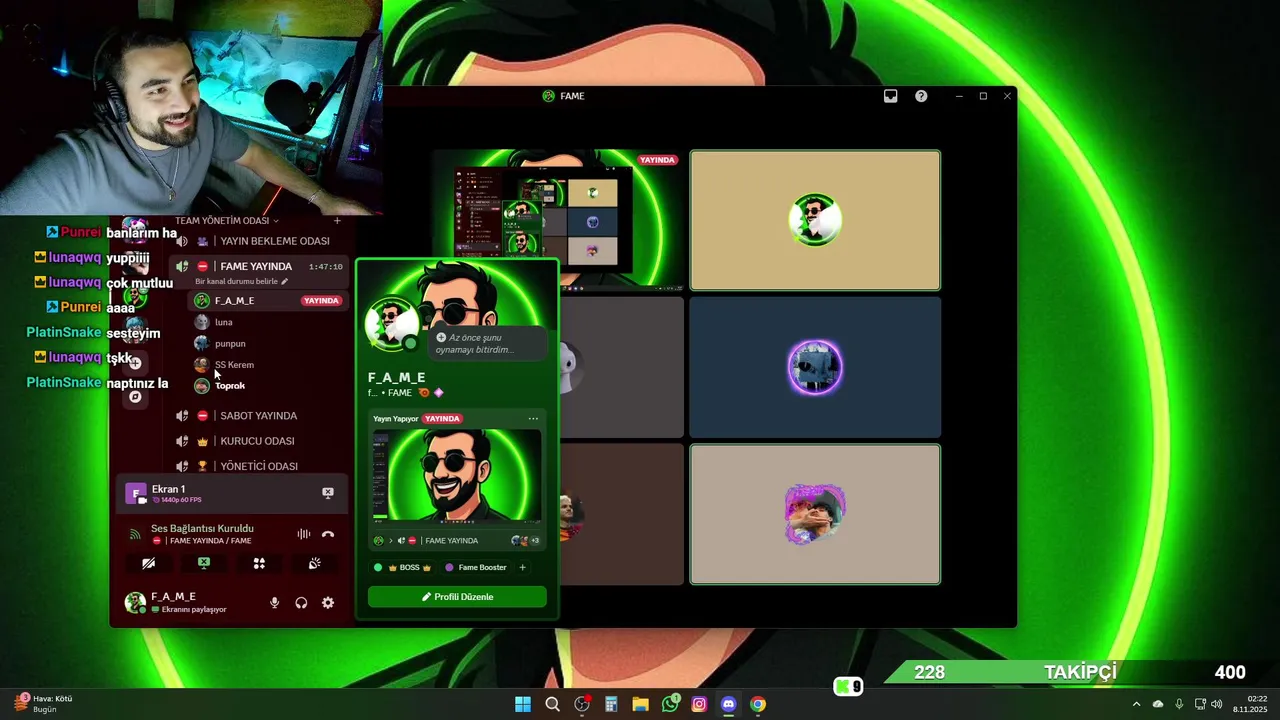Open the Calculator taskbar icon
This screenshot has height=720, width=1280.
tap(611, 704)
